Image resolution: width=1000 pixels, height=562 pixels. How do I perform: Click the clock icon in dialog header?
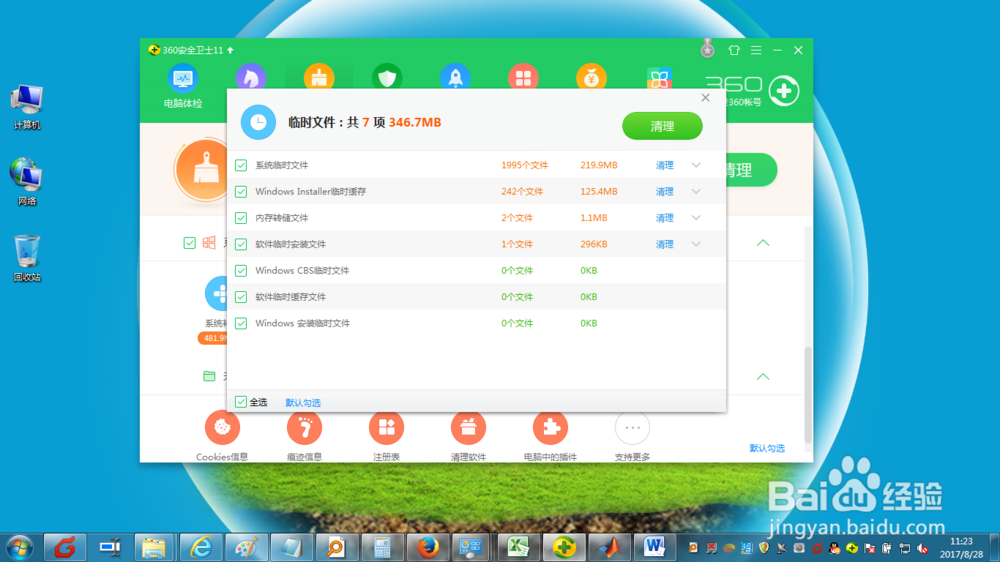(x=258, y=122)
